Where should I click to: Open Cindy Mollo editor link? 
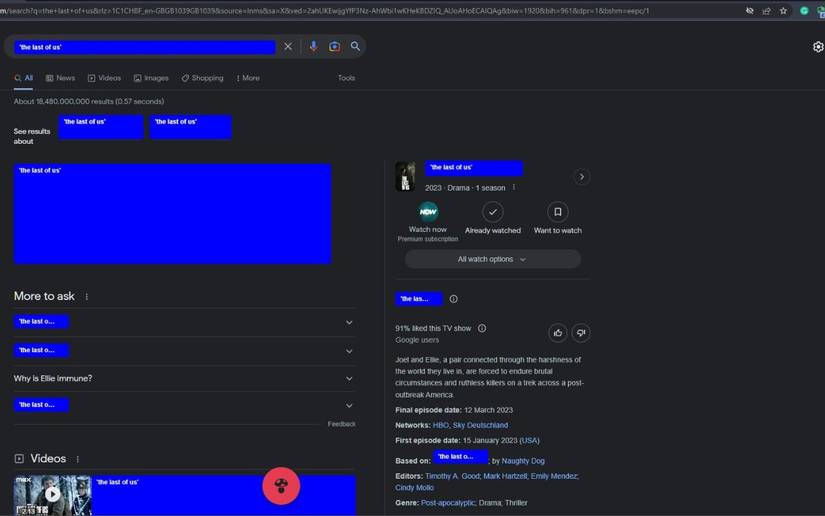tap(414, 488)
